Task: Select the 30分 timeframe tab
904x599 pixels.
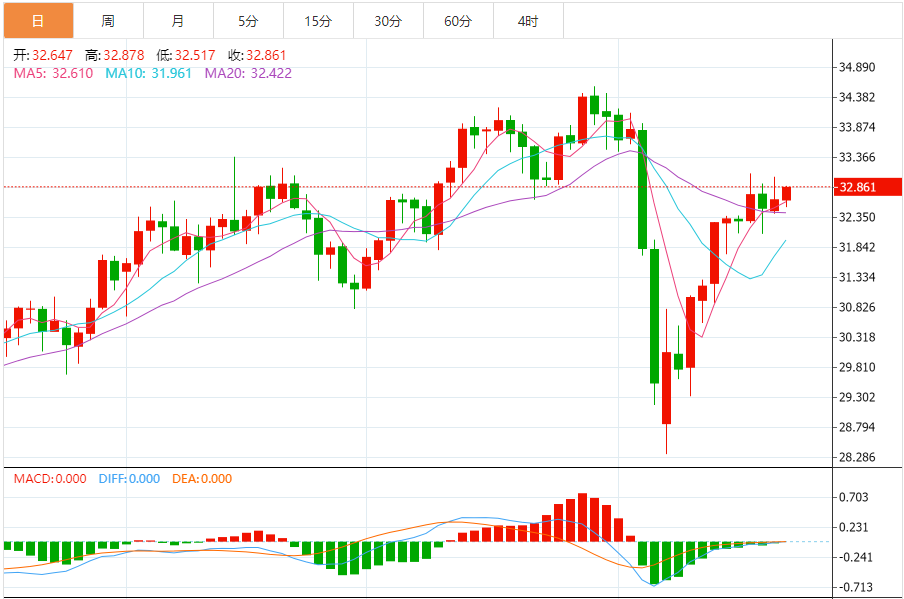Action: point(388,21)
